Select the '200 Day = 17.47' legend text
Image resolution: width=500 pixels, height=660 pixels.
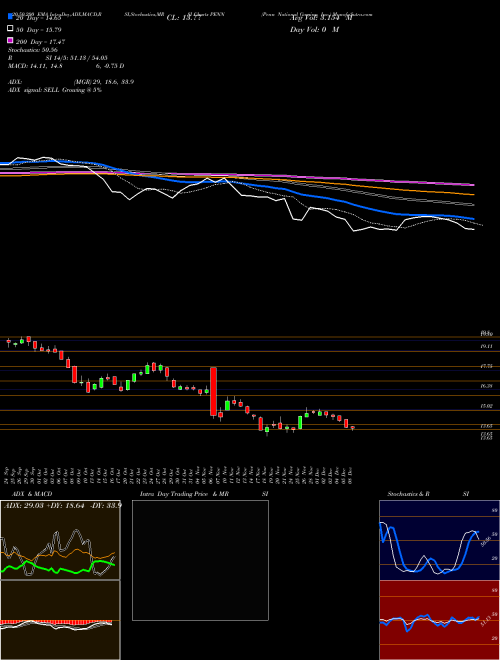[x=40, y=42]
